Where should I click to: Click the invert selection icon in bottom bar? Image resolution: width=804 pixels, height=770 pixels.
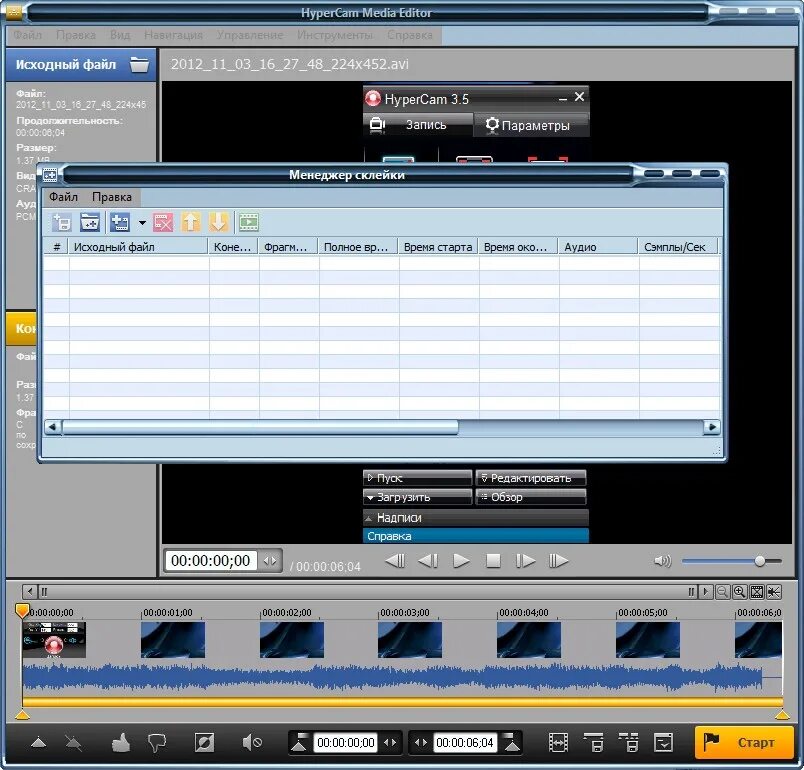pyautogui.click(x=204, y=743)
